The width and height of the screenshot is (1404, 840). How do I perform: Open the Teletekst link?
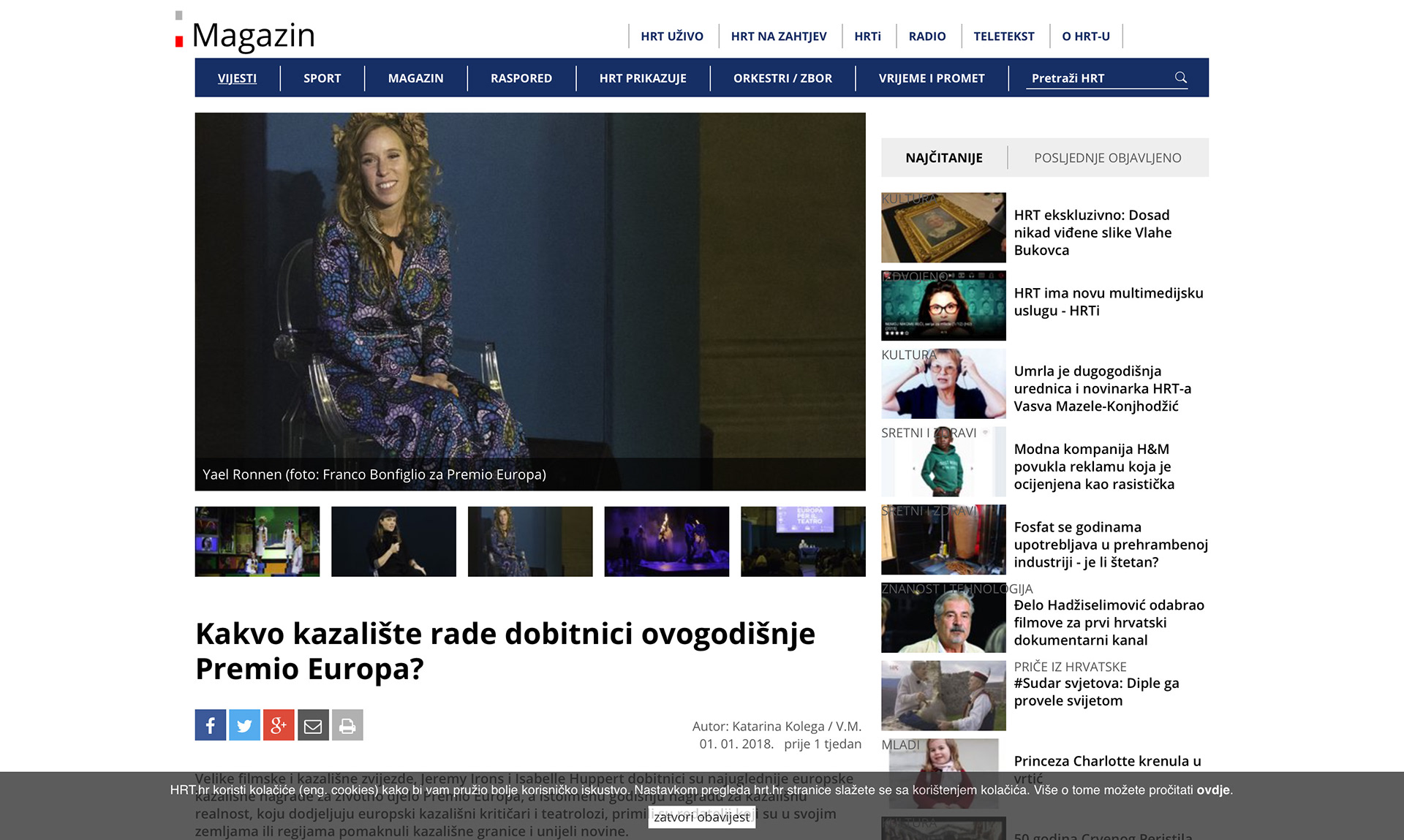(x=1003, y=37)
